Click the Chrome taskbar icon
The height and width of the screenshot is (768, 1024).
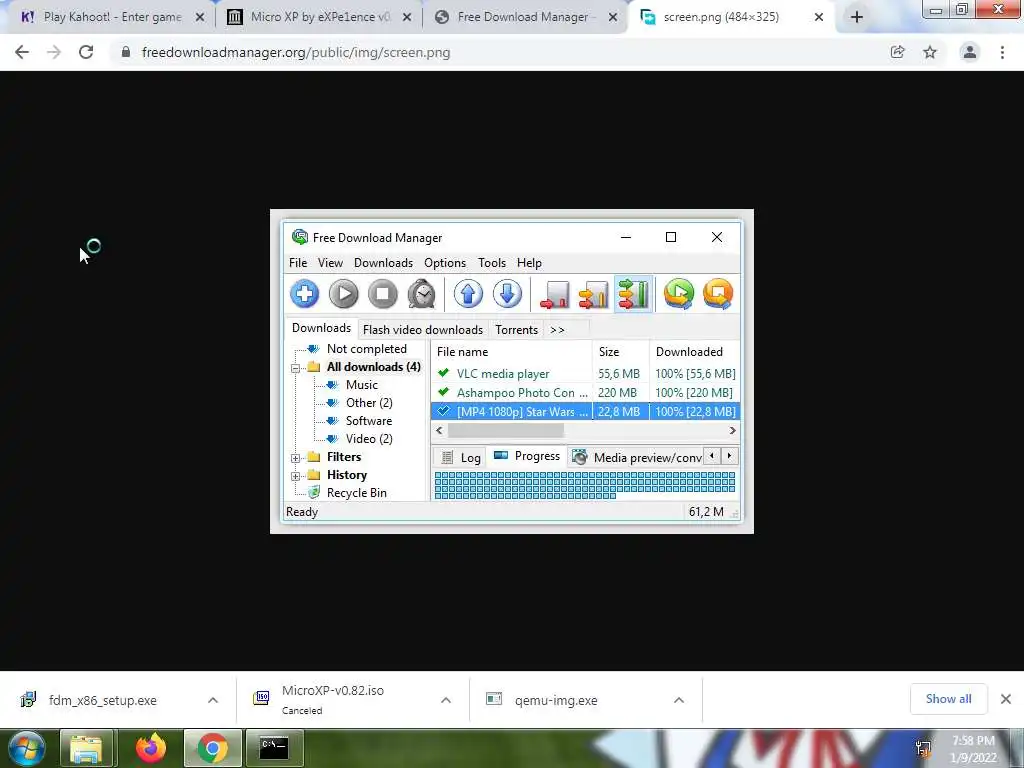tap(212, 748)
